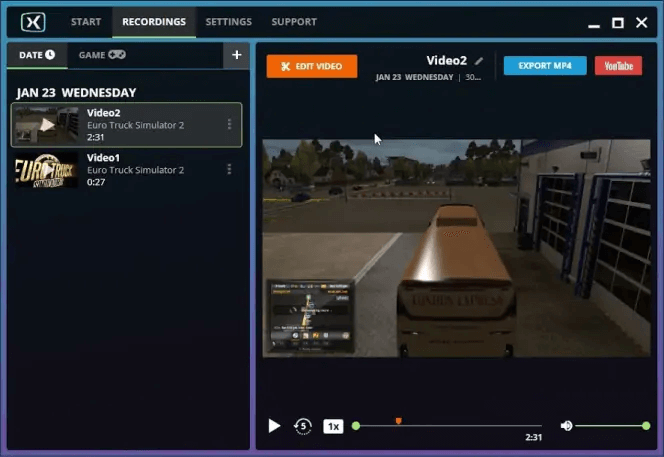Viewport: 664px width, 457px height.
Task: Click EXPORT MP4 button
Action: (x=545, y=66)
